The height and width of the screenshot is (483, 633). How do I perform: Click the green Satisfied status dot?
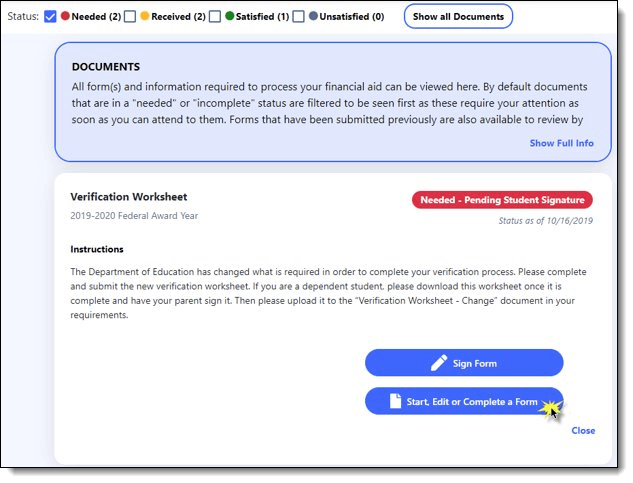[229, 16]
